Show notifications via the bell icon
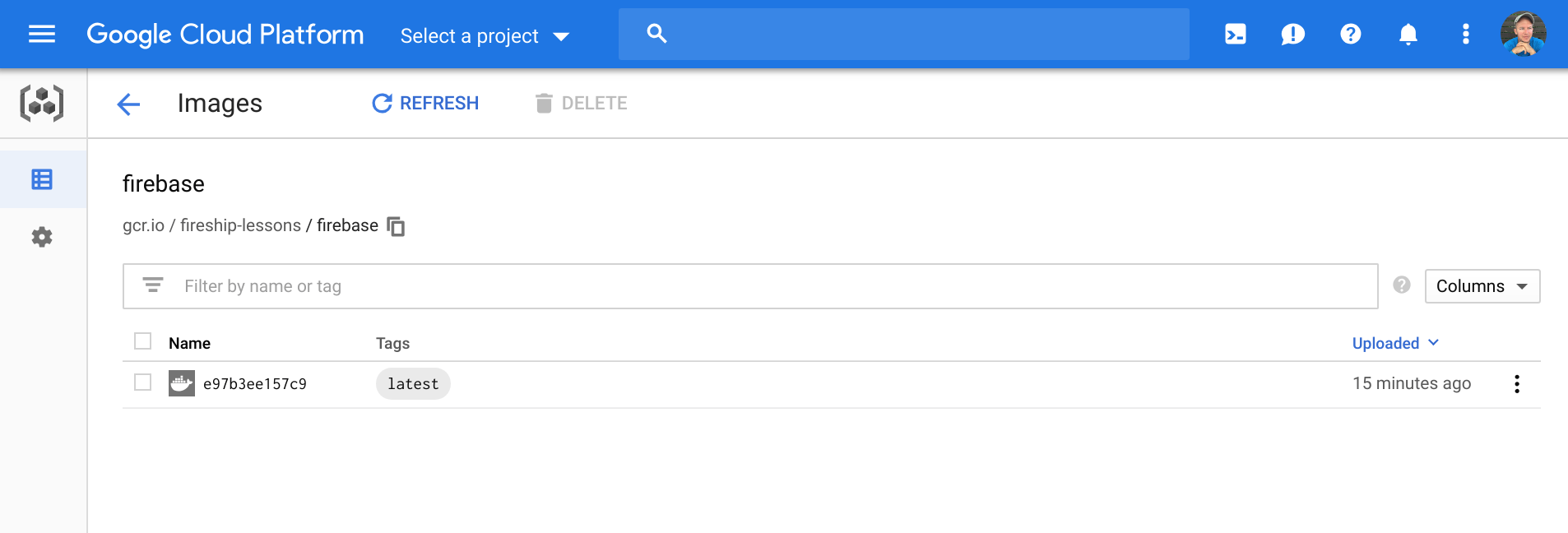Viewport: 1568px width, 533px height. (x=1408, y=34)
